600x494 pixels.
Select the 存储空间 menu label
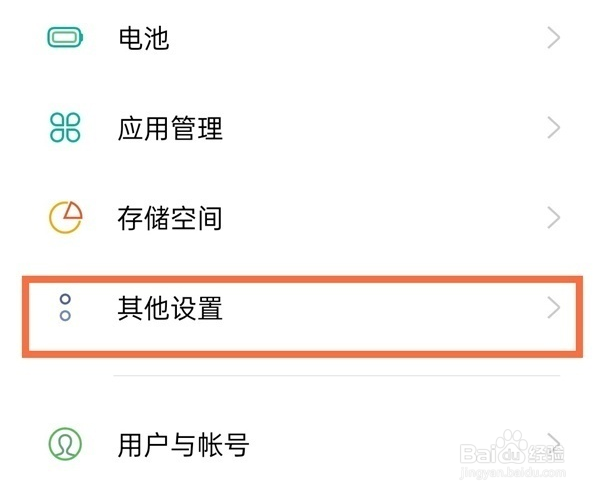click(x=170, y=218)
